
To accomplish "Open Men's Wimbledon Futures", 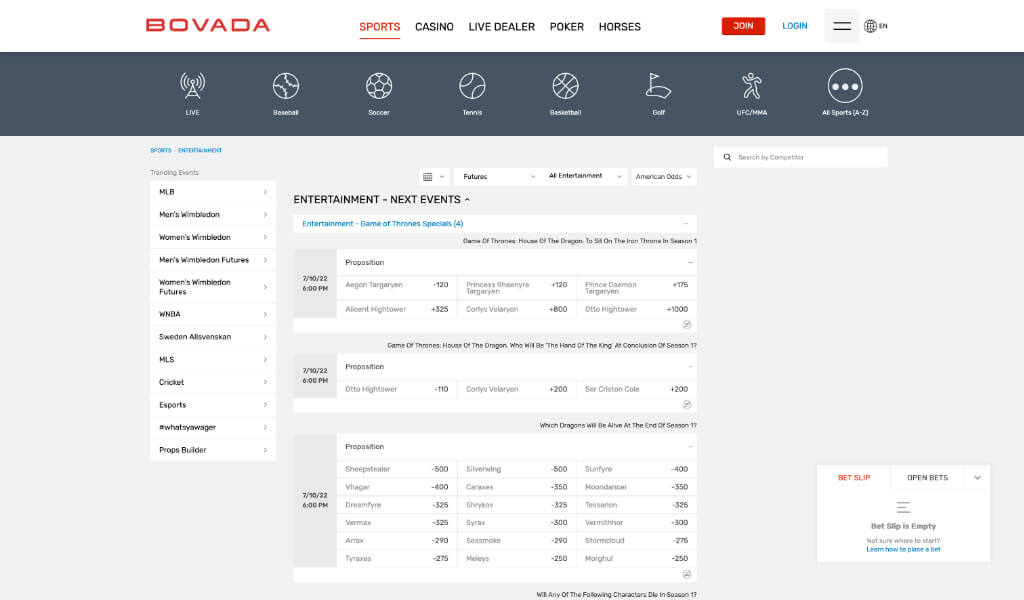I will coord(213,260).
